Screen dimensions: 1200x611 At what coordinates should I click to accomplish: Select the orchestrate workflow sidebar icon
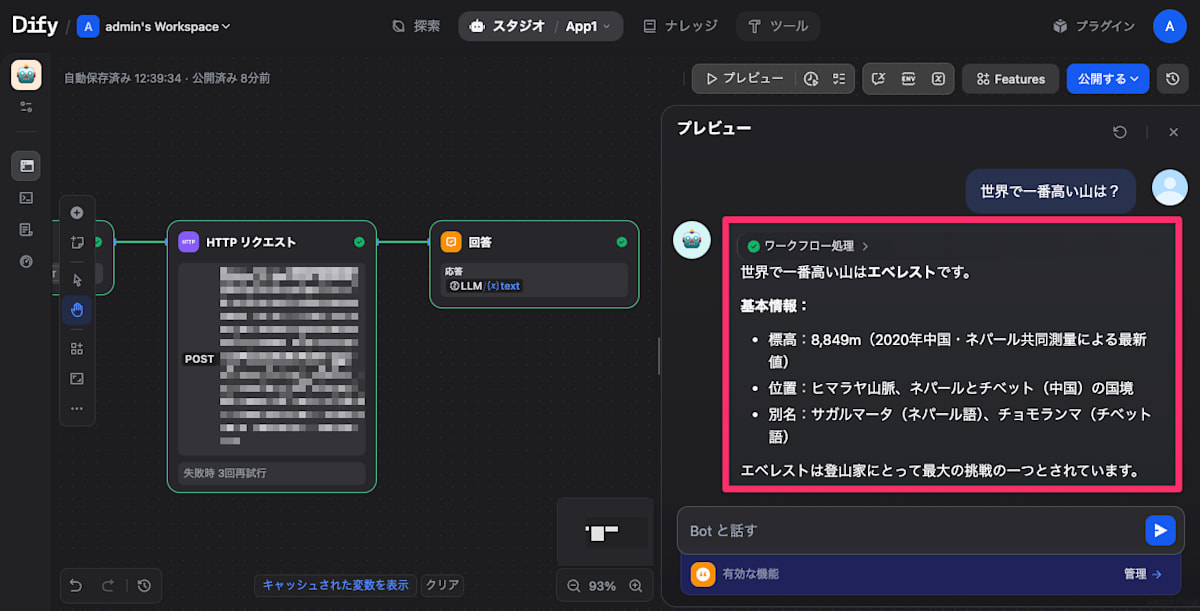coord(26,166)
